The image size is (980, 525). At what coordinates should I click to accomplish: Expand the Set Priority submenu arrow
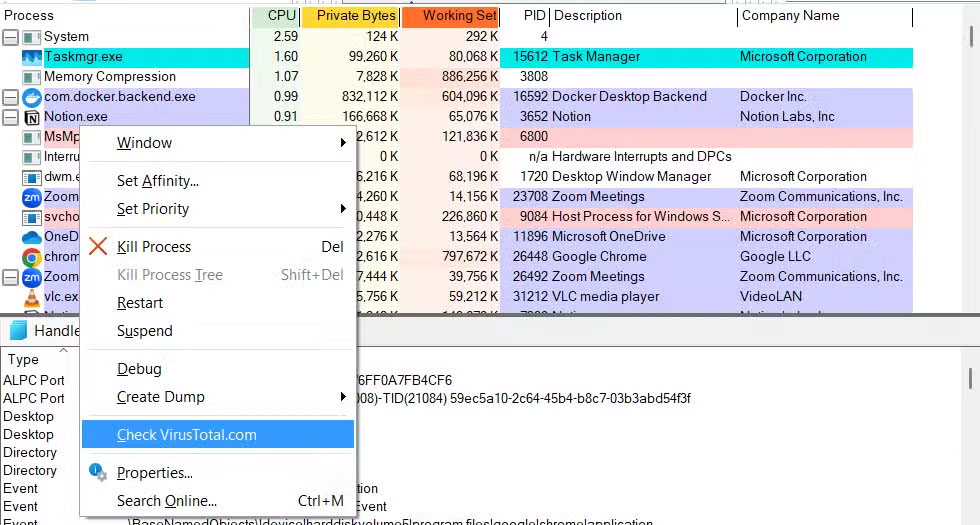pyautogui.click(x=343, y=209)
